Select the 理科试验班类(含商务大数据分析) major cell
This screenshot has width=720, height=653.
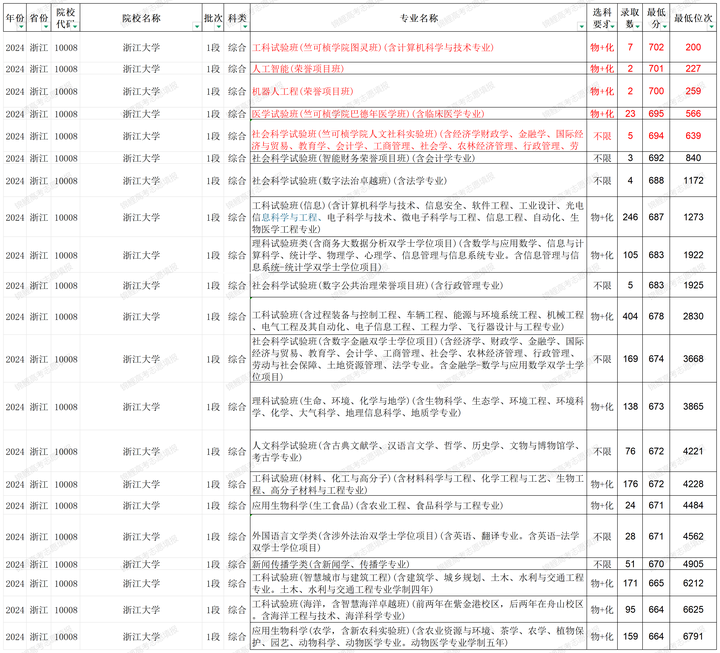418,255
